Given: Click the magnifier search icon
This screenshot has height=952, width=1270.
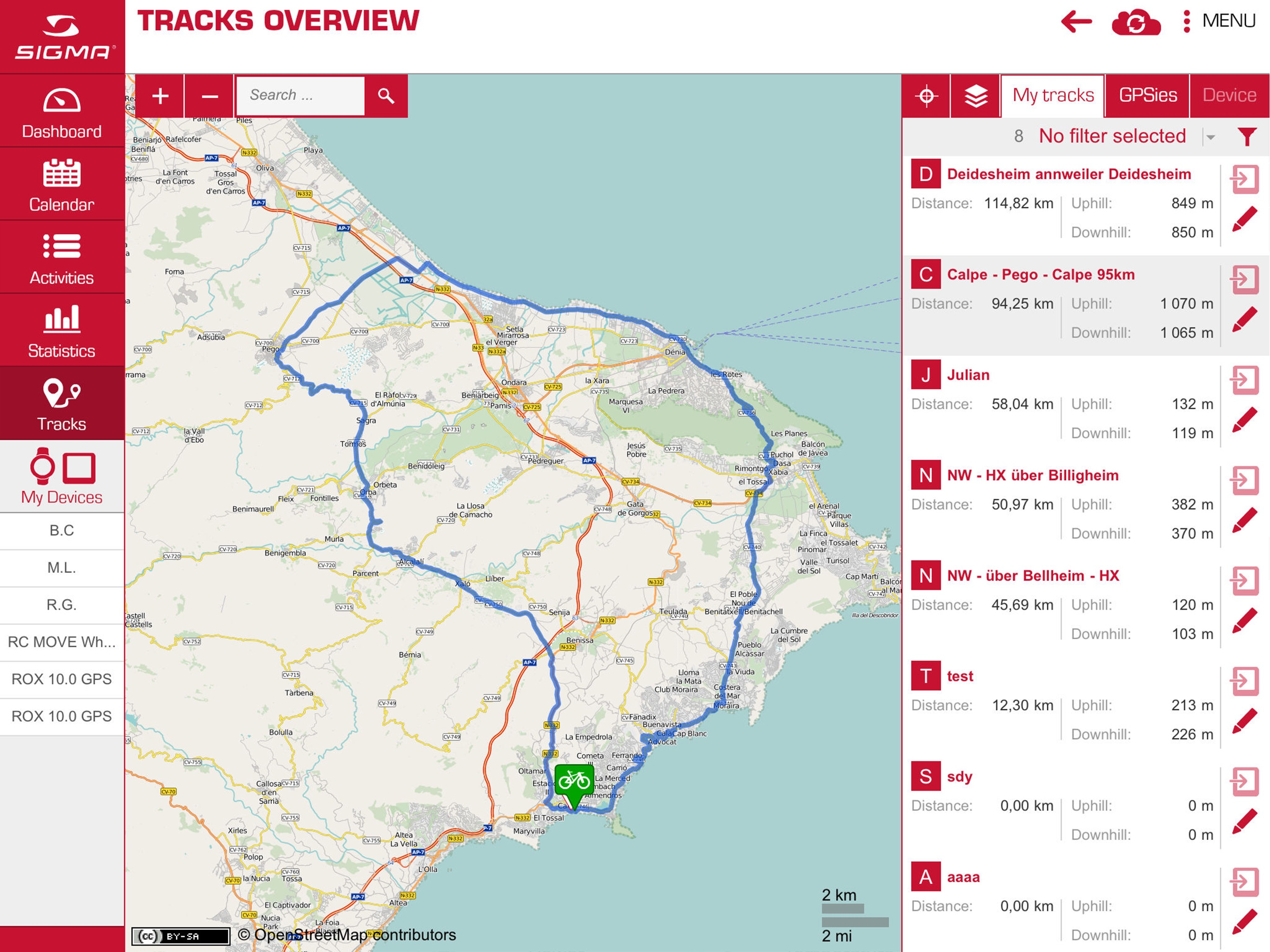Looking at the screenshot, I should 386,96.
